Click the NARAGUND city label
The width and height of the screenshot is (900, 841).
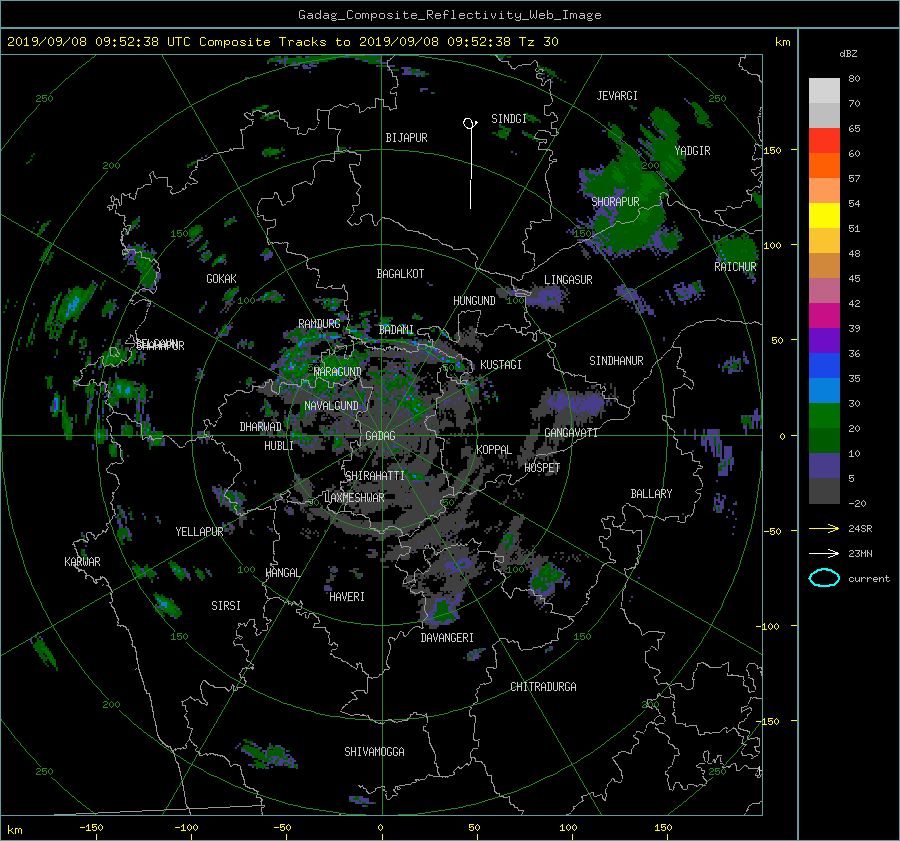coord(337,372)
